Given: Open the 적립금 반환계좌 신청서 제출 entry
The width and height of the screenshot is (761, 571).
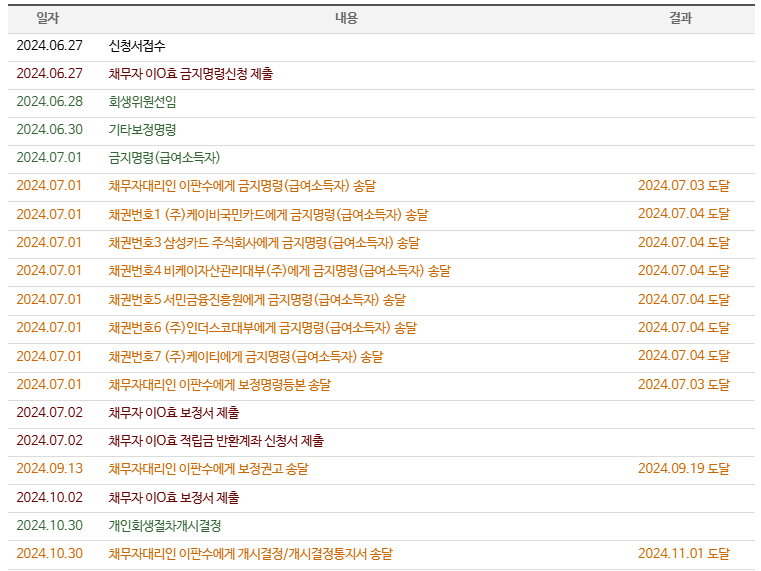Looking at the screenshot, I should tap(216, 441).
